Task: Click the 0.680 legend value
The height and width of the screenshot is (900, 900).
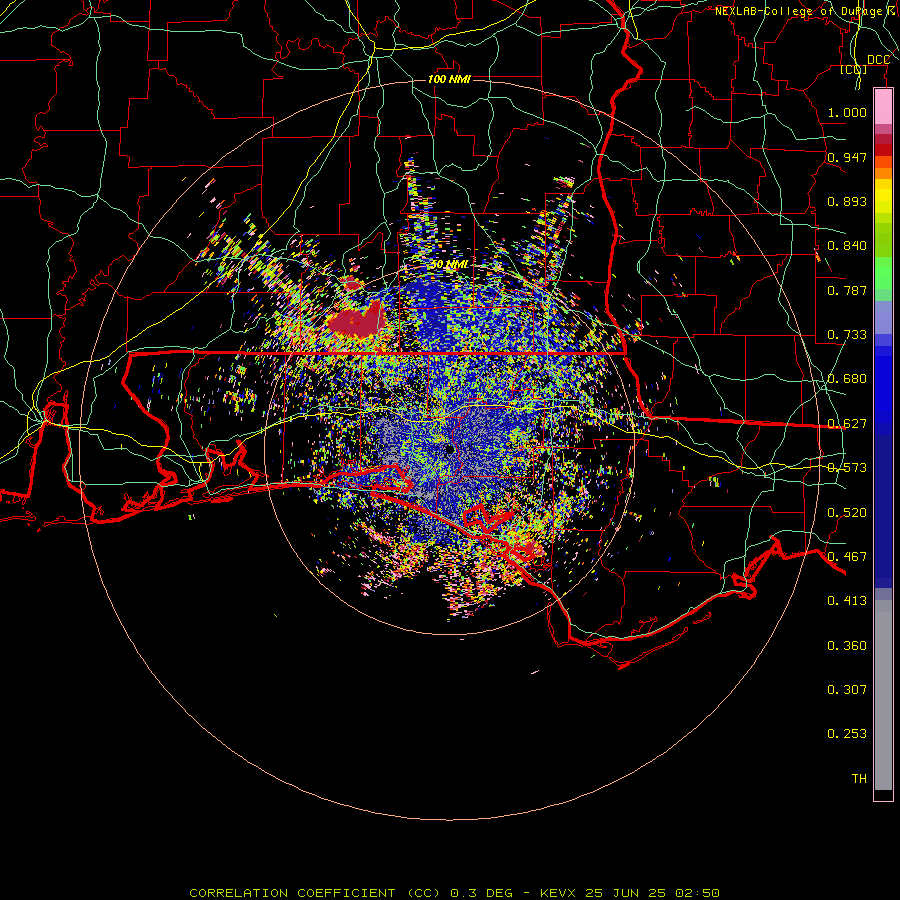Action: click(847, 379)
